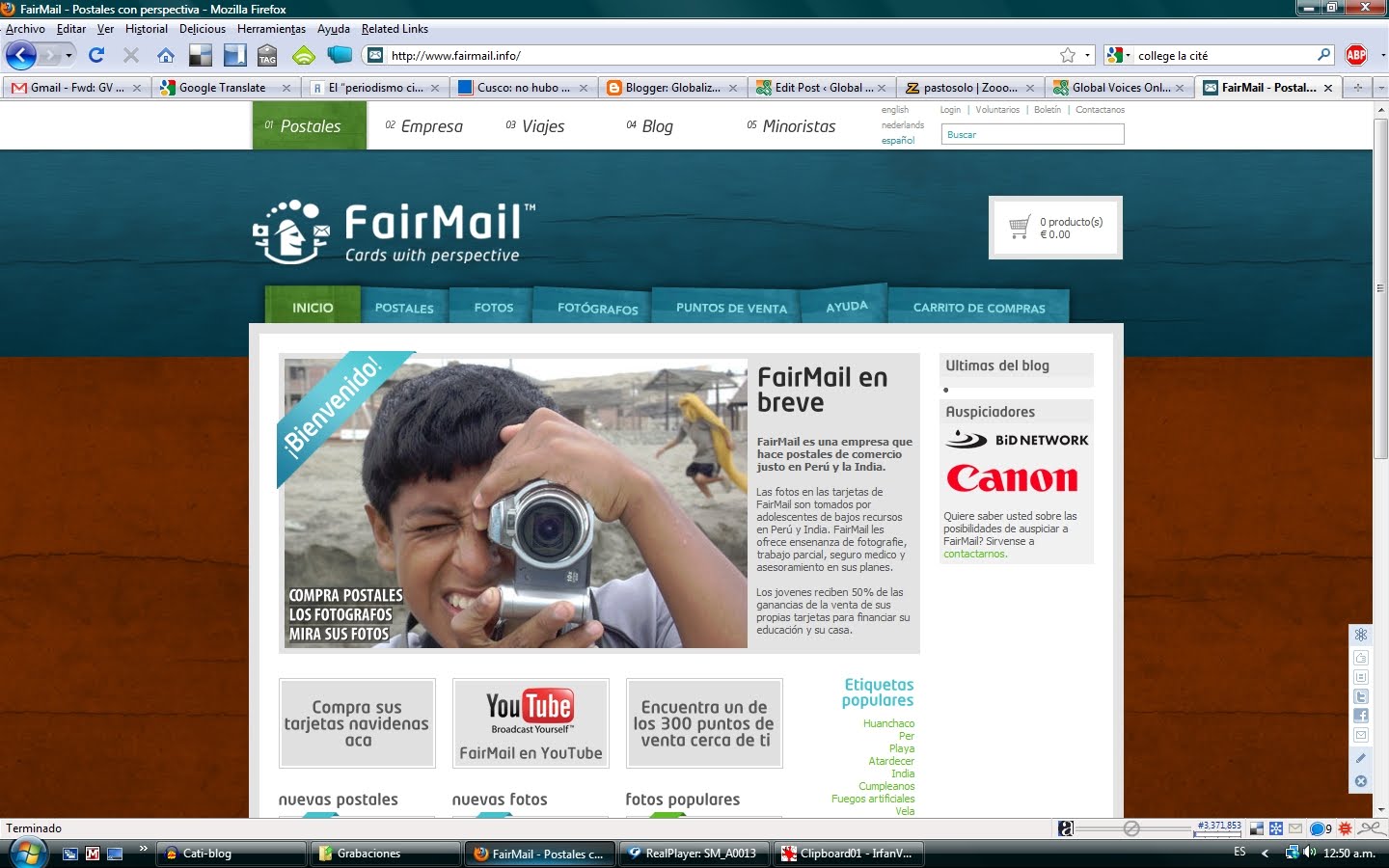This screenshot has height=868, width=1389.
Task: Click the Huanchaco tag link
Action: point(888,723)
